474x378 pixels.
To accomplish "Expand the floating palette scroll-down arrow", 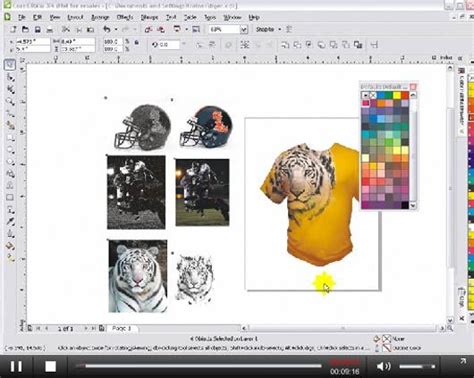I will (x=413, y=205).
